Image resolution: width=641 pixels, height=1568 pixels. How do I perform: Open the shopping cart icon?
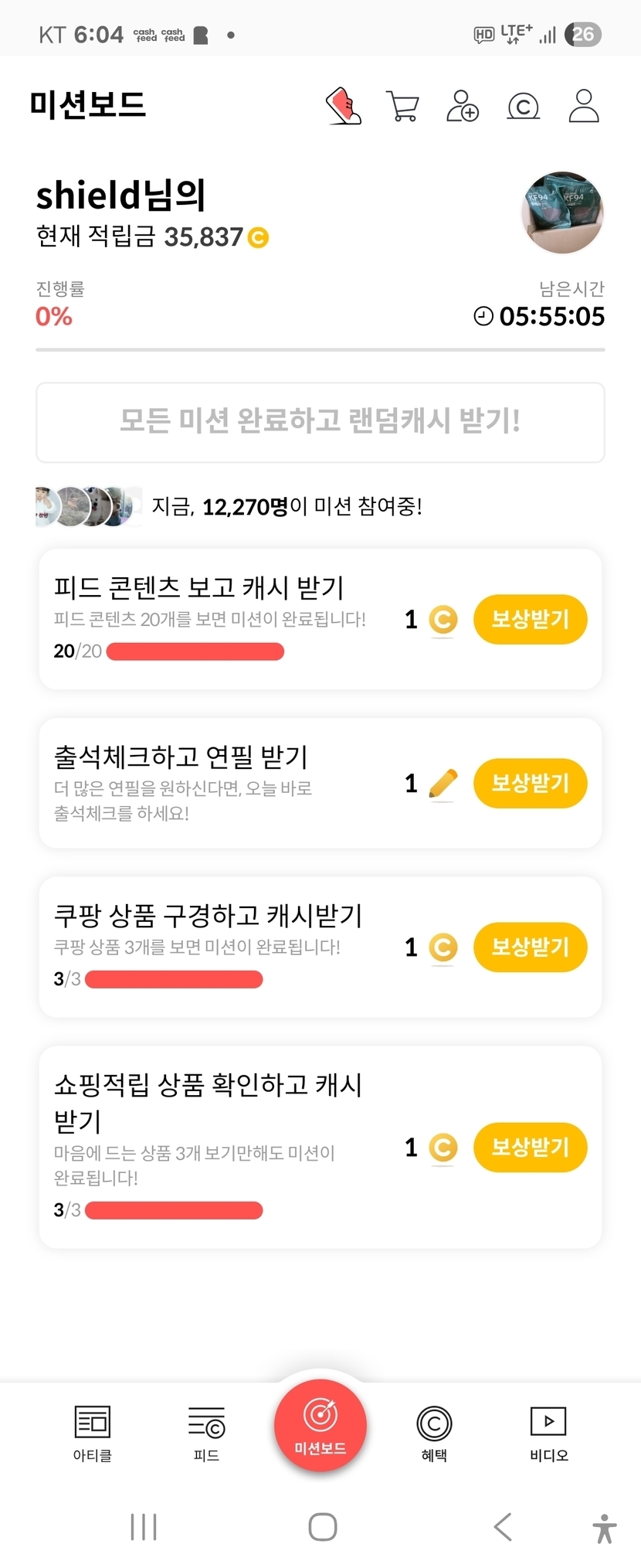click(402, 106)
